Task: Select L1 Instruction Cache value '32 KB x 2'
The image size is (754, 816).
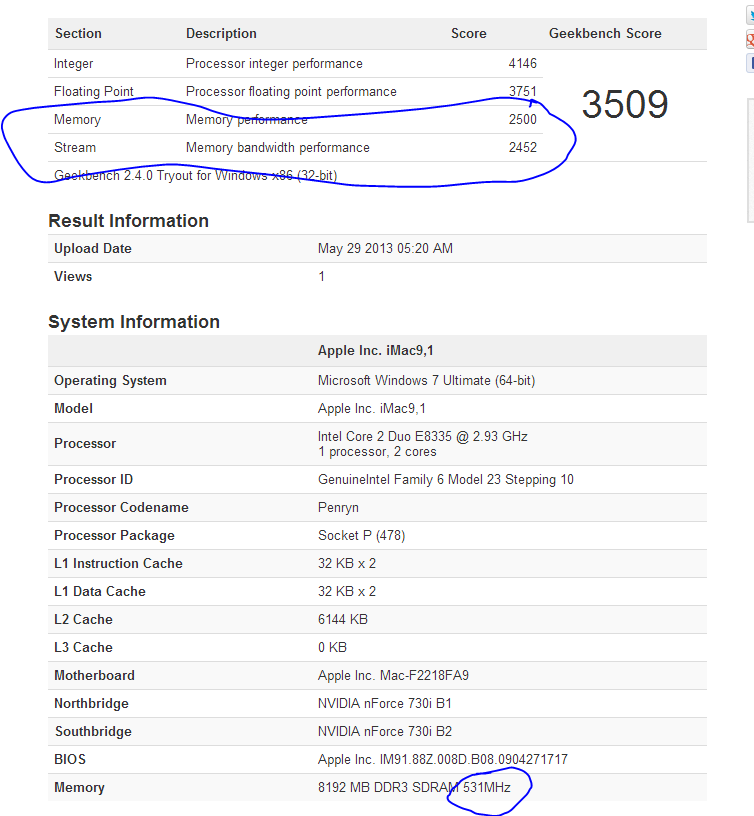Action: click(x=347, y=564)
